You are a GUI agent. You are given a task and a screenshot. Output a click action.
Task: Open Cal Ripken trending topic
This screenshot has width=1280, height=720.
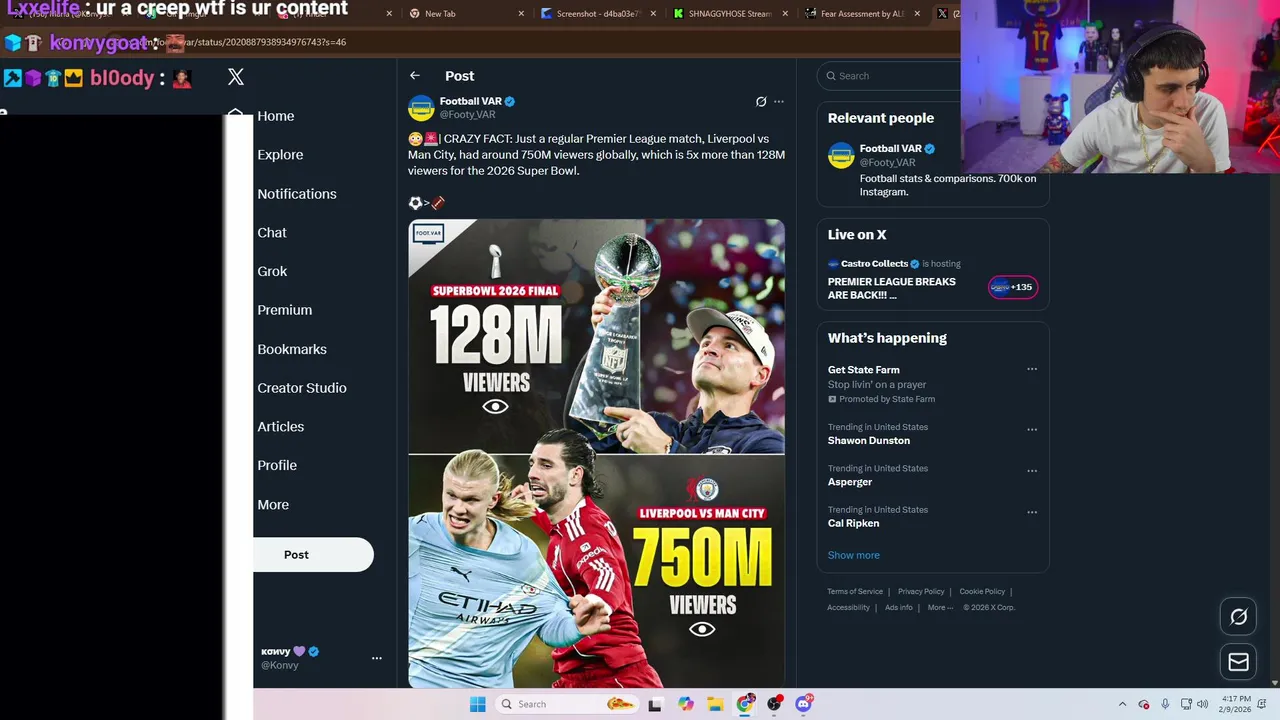(853, 524)
